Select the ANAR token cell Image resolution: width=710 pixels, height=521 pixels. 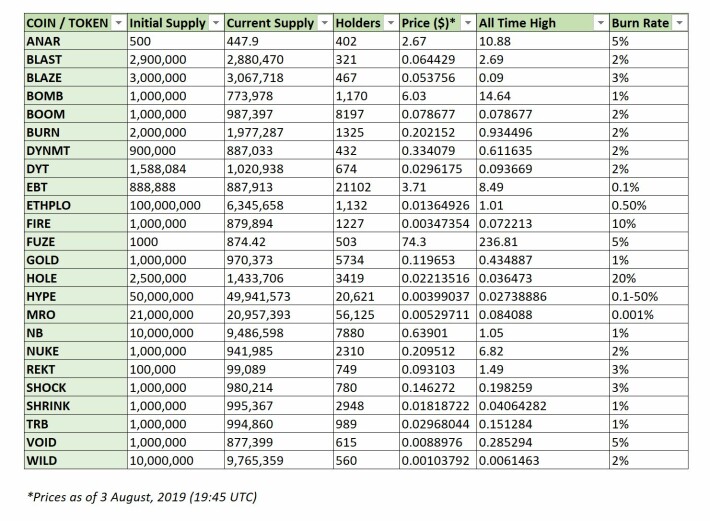tap(76, 41)
